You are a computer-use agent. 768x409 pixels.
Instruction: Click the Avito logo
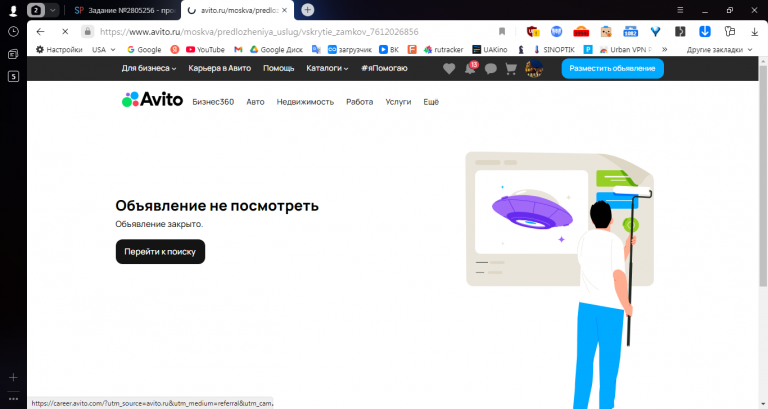point(152,99)
